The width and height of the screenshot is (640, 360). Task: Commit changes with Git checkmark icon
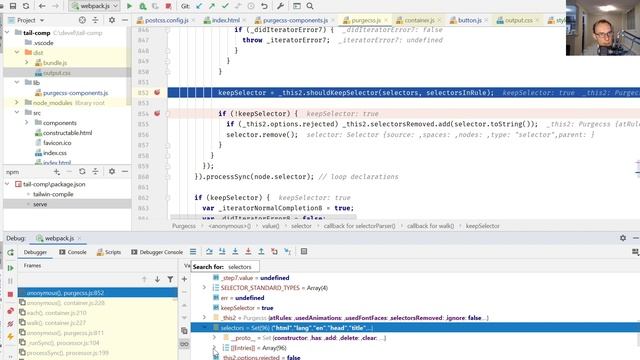(x=225, y=6)
